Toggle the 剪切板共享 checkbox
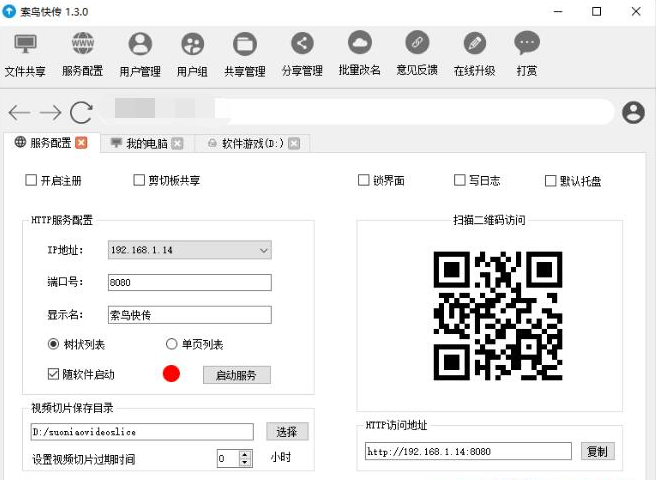 pos(140,181)
